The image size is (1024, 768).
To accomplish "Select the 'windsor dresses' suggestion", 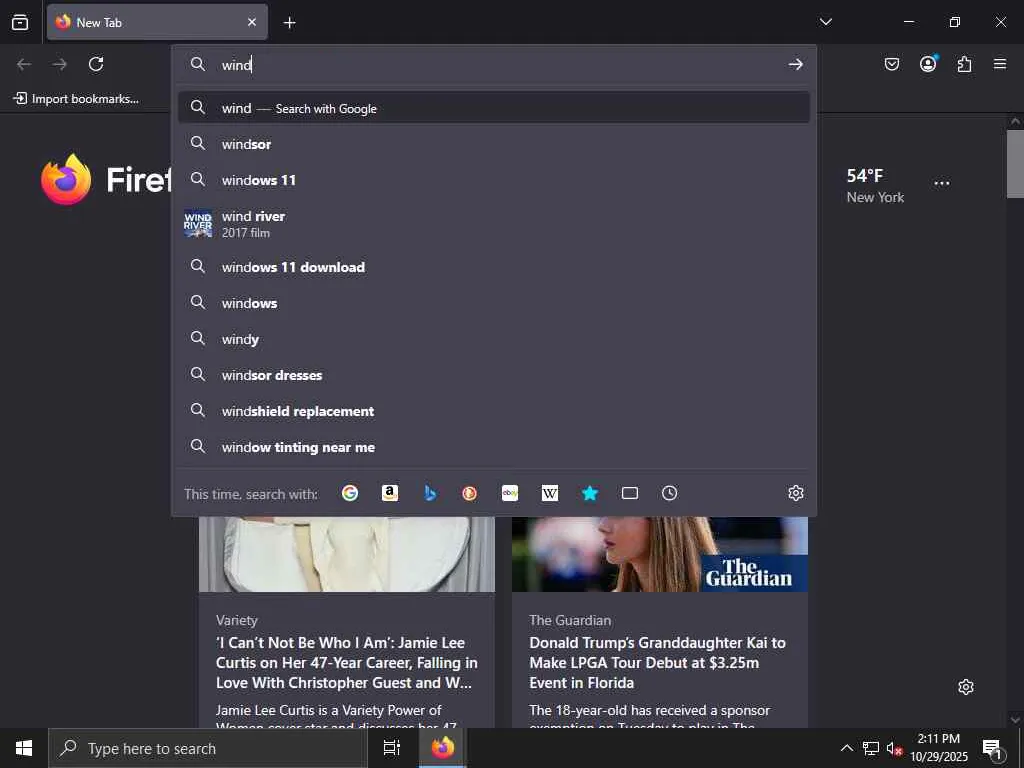I will click(x=494, y=374).
